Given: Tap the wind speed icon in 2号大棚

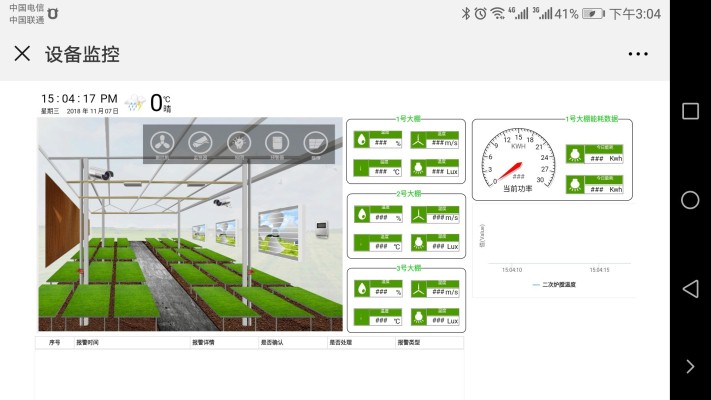Looking at the screenshot, I should click(418, 214).
